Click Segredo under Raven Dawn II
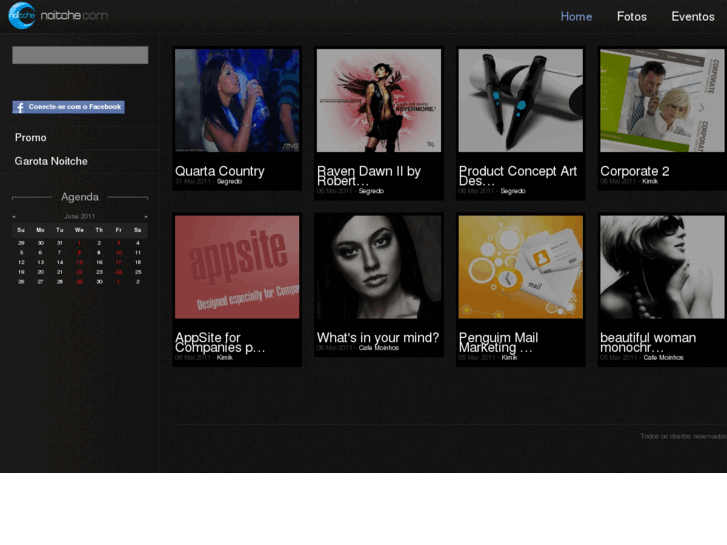727x545 pixels. click(x=371, y=191)
